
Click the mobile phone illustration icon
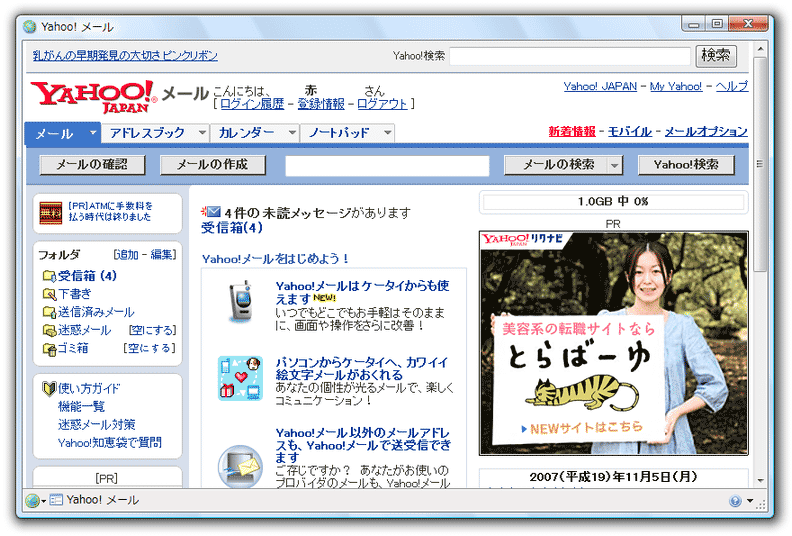pyautogui.click(x=240, y=302)
